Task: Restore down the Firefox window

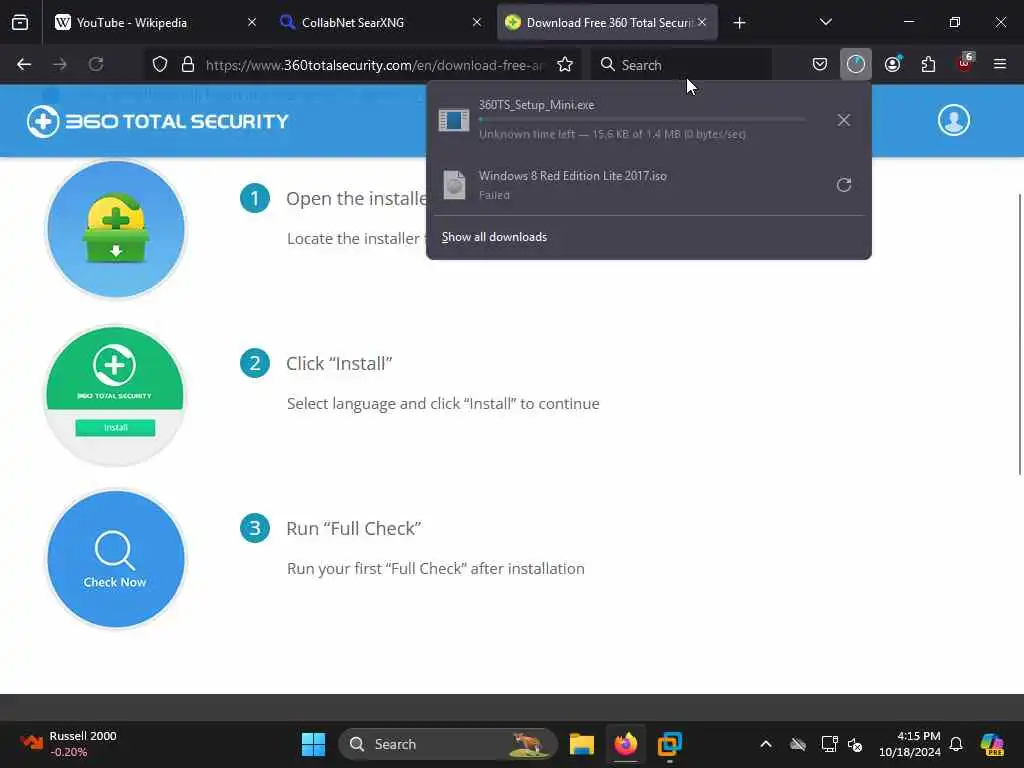Action: pos(954,22)
